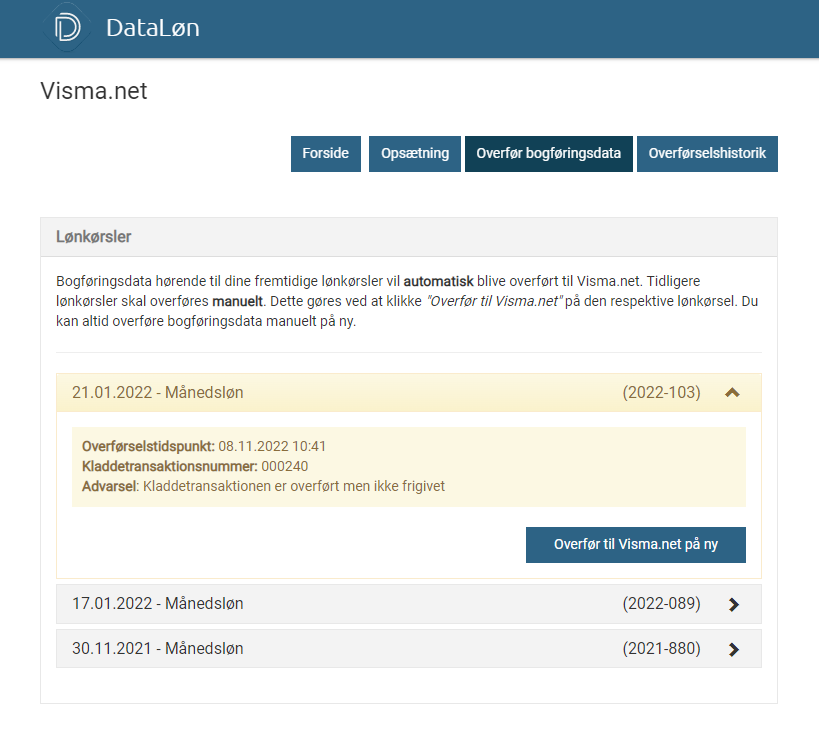The height and width of the screenshot is (741, 819).
Task: Click the run number (2021-880)
Action: point(661,649)
